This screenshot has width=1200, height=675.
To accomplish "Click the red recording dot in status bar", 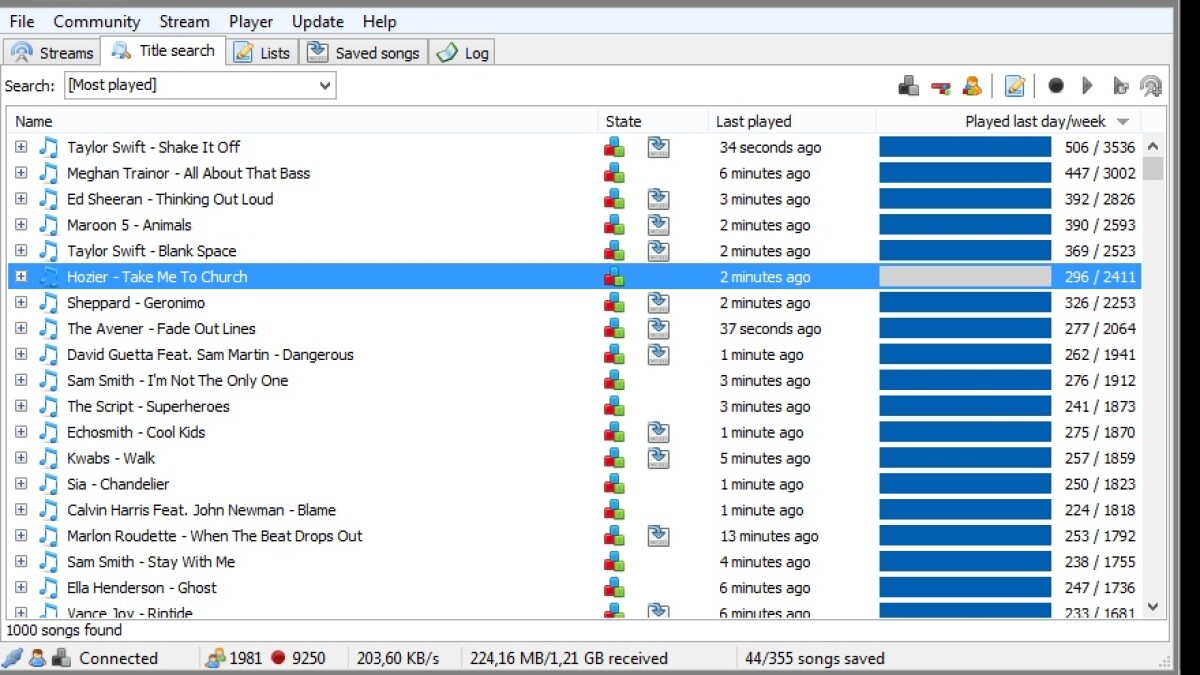I will 278,658.
